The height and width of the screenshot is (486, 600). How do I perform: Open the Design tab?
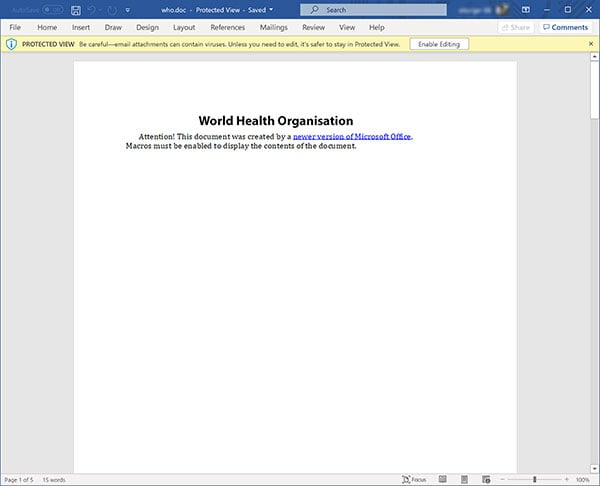[x=147, y=28]
